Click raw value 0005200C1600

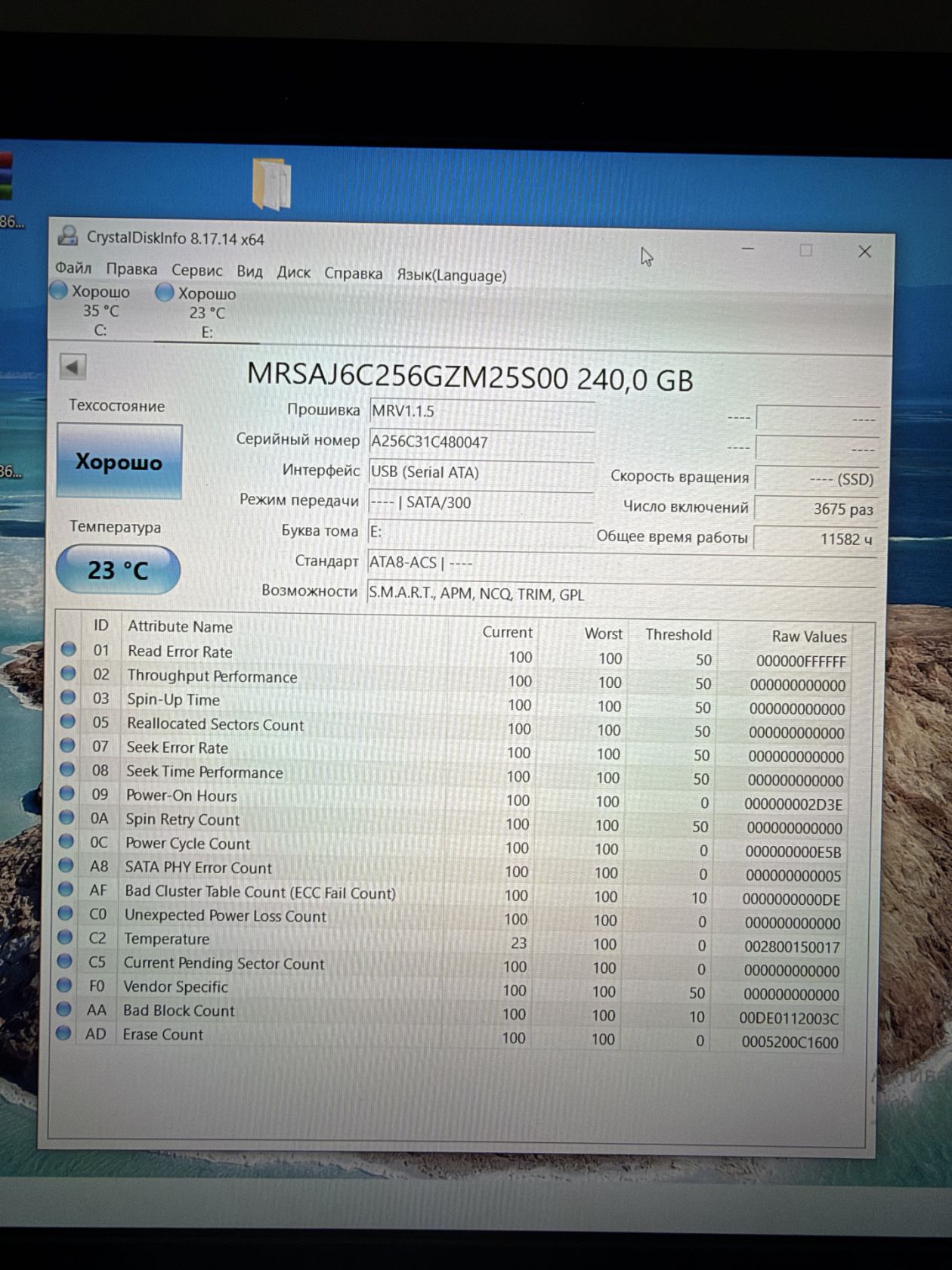point(790,1042)
